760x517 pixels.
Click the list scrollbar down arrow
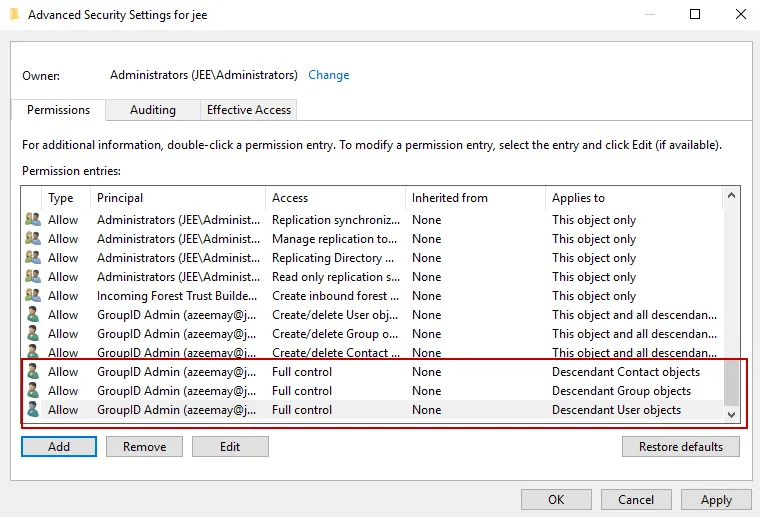[x=731, y=415]
